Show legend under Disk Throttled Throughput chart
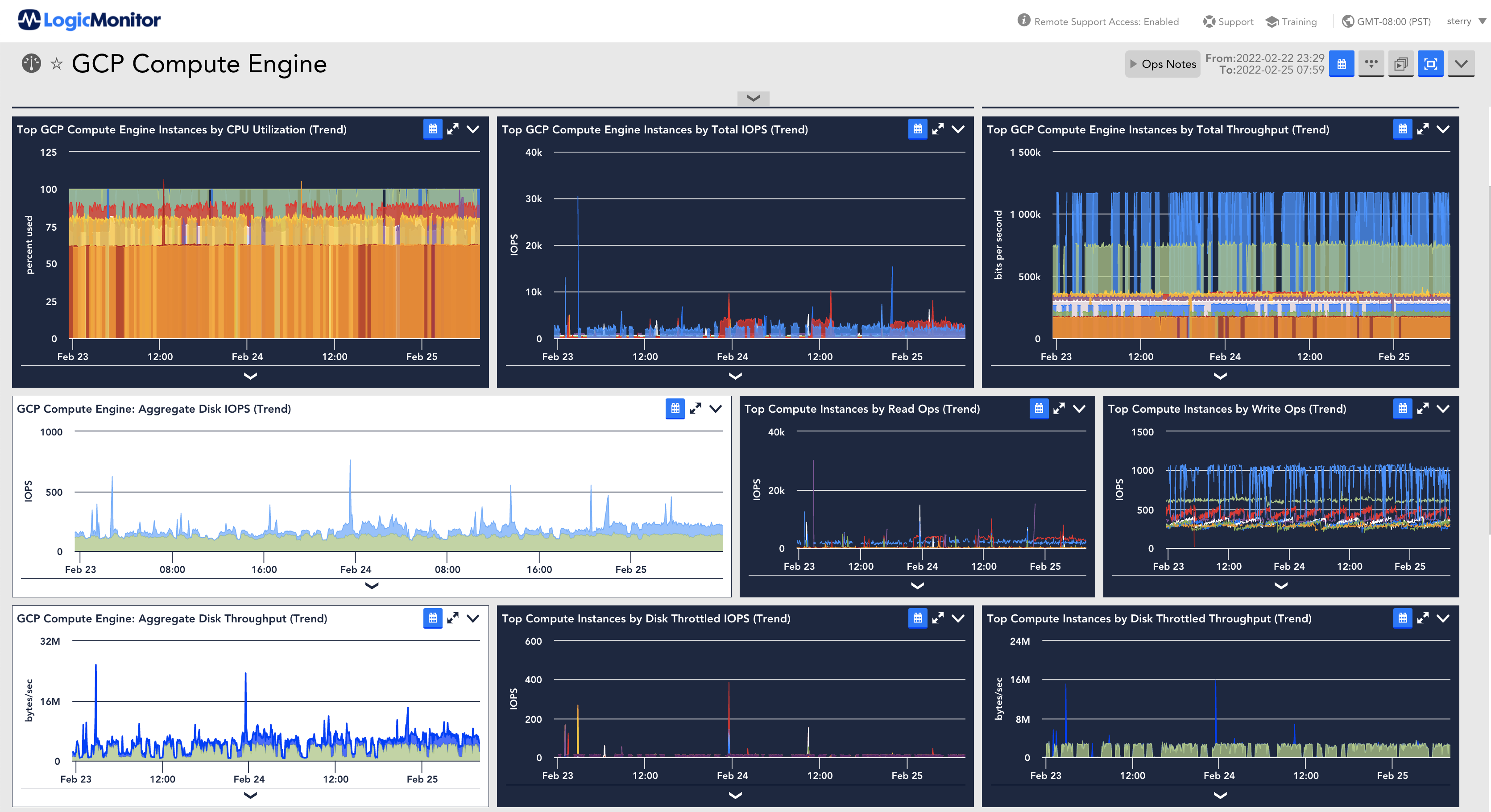 point(1220,795)
